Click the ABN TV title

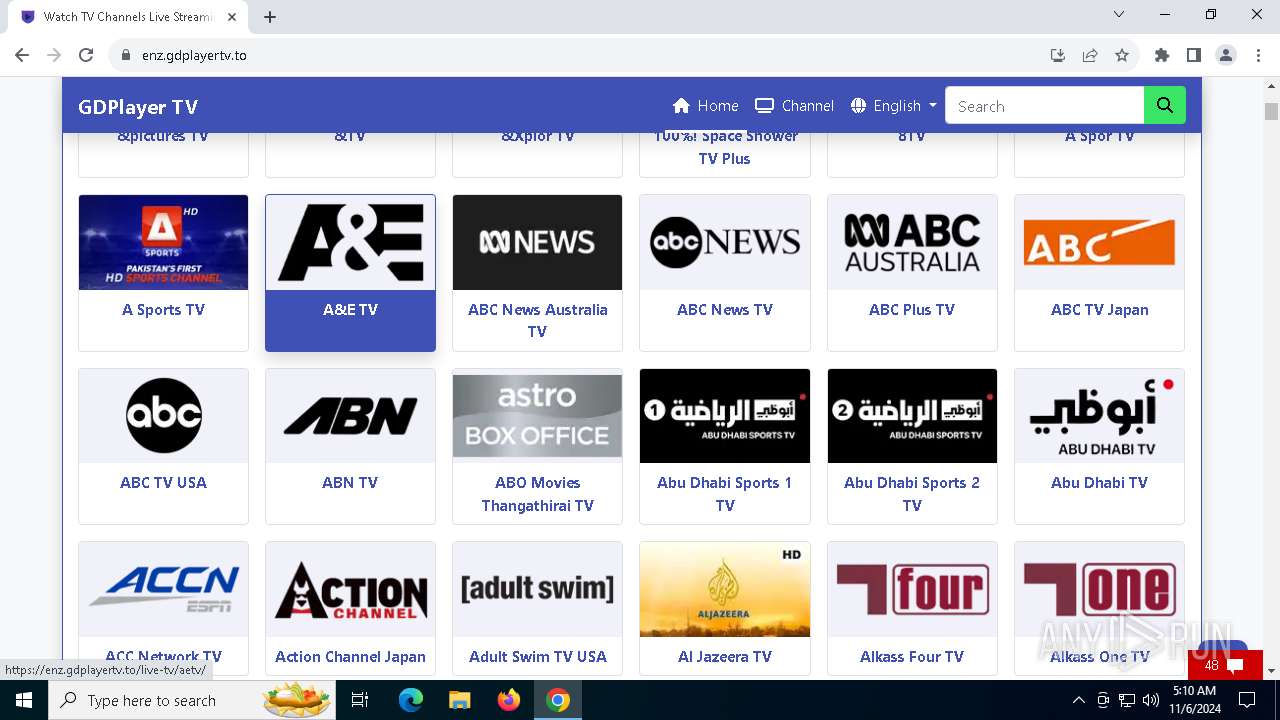(350, 483)
